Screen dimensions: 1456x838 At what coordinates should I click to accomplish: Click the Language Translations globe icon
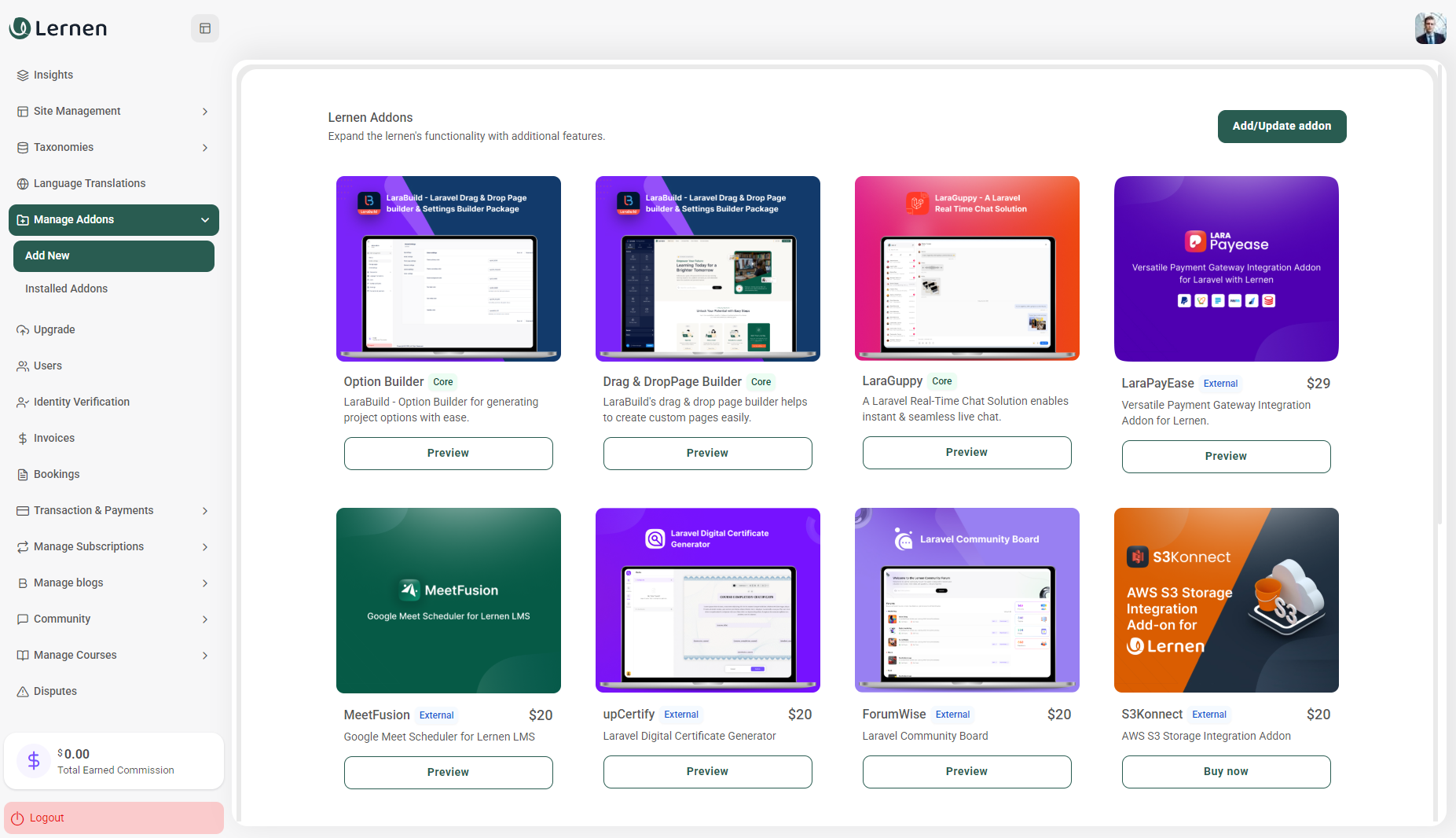(23, 184)
